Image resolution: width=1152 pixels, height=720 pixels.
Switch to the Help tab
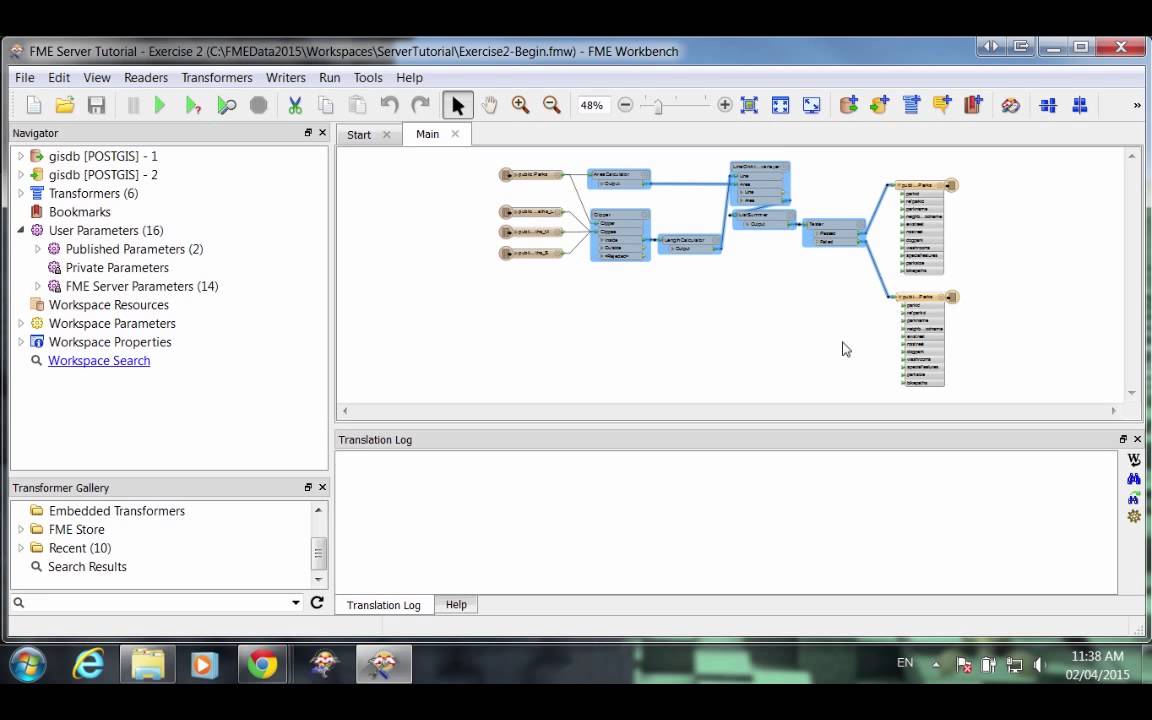(456, 605)
